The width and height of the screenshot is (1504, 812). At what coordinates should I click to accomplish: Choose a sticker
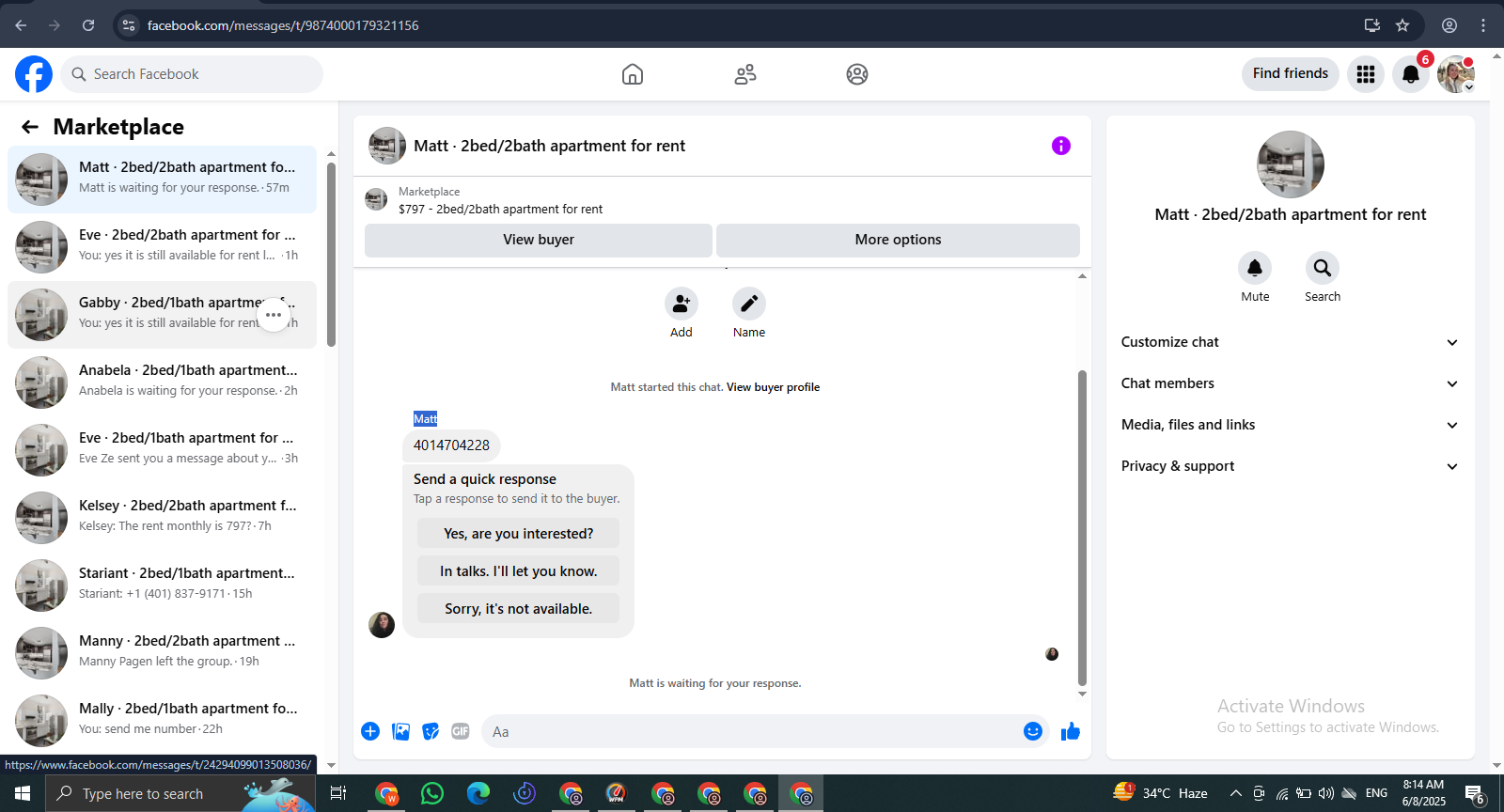[x=431, y=731]
